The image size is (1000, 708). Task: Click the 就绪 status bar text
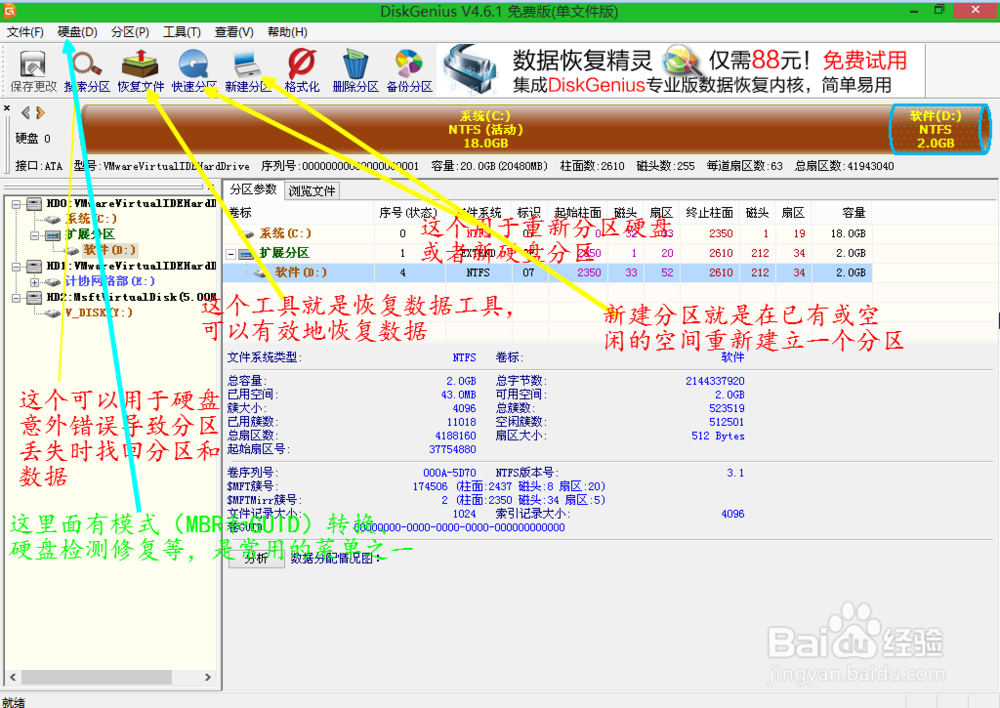click(13, 702)
